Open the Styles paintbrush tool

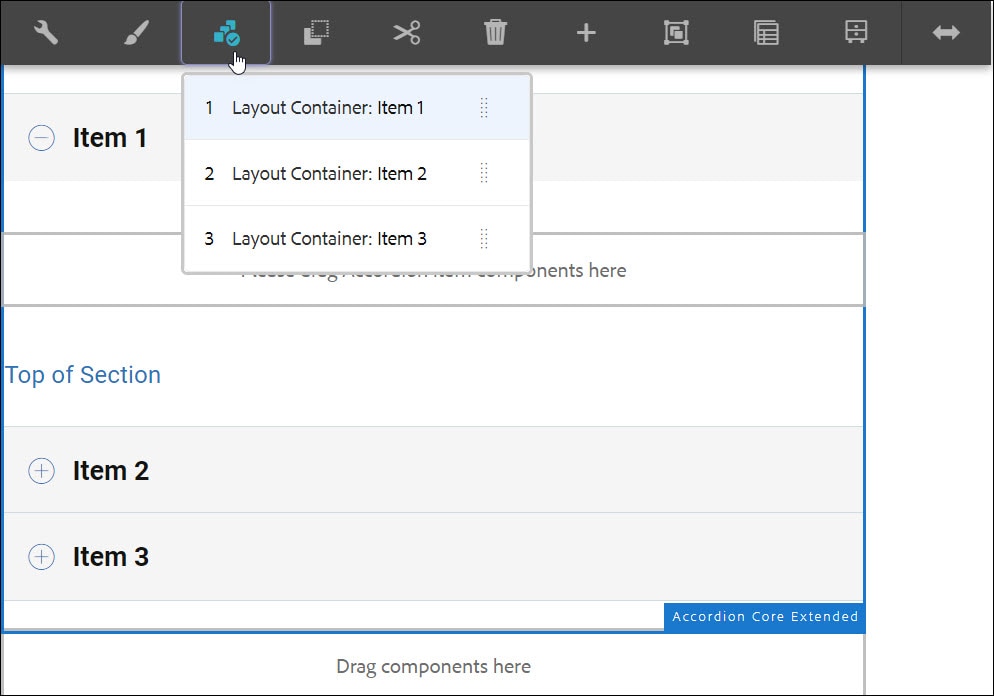click(136, 32)
